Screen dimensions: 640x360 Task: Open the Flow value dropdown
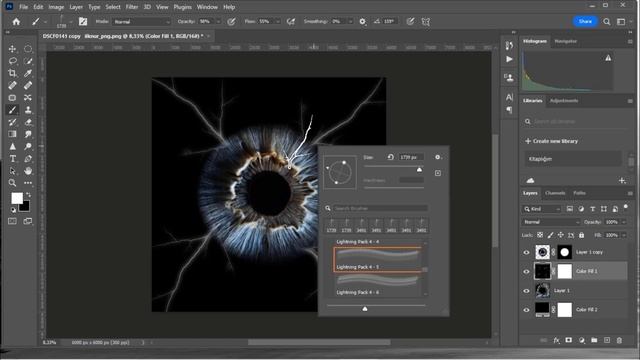tap(278, 22)
